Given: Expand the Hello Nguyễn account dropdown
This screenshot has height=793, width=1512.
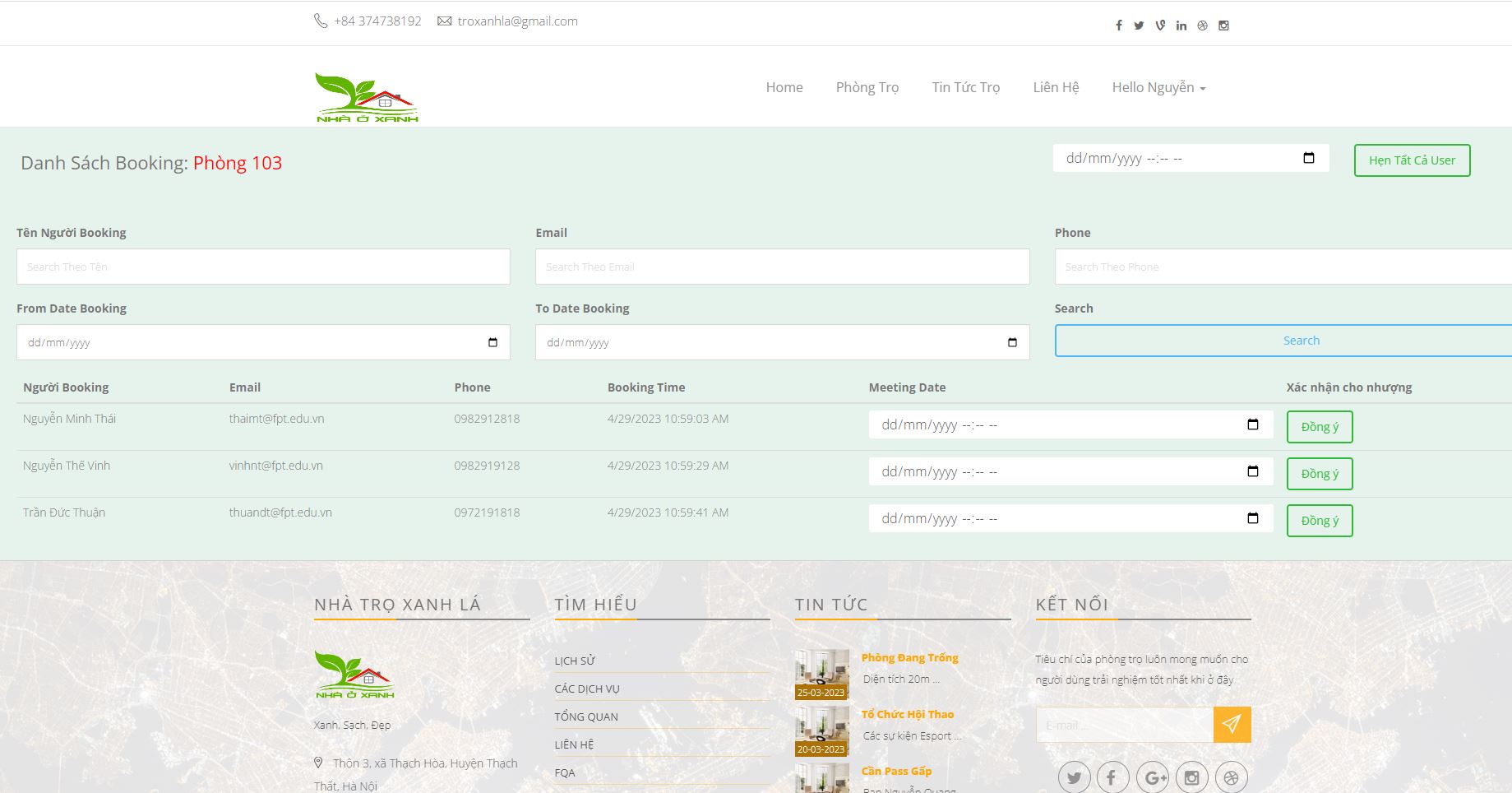Looking at the screenshot, I should tap(1158, 87).
